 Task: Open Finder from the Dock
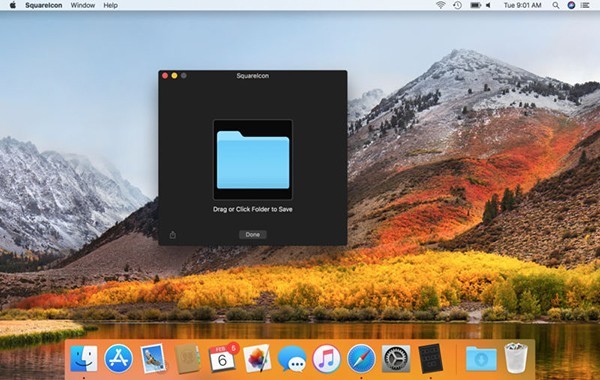pyautogui.click(x=84, y=359)
